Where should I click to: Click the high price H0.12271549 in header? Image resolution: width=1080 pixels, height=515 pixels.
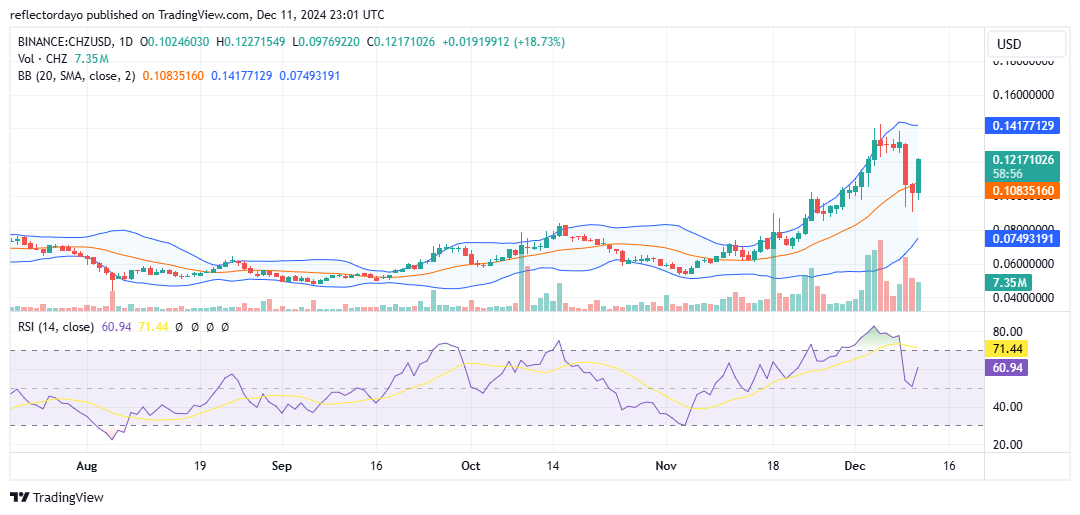coord(251,42)
